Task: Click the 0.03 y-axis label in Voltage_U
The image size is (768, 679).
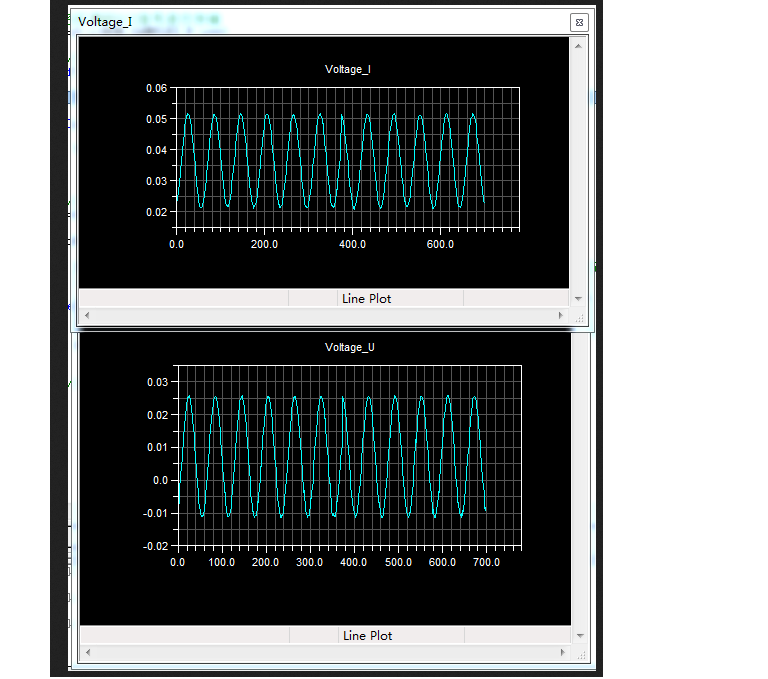Action: (158, 382)
